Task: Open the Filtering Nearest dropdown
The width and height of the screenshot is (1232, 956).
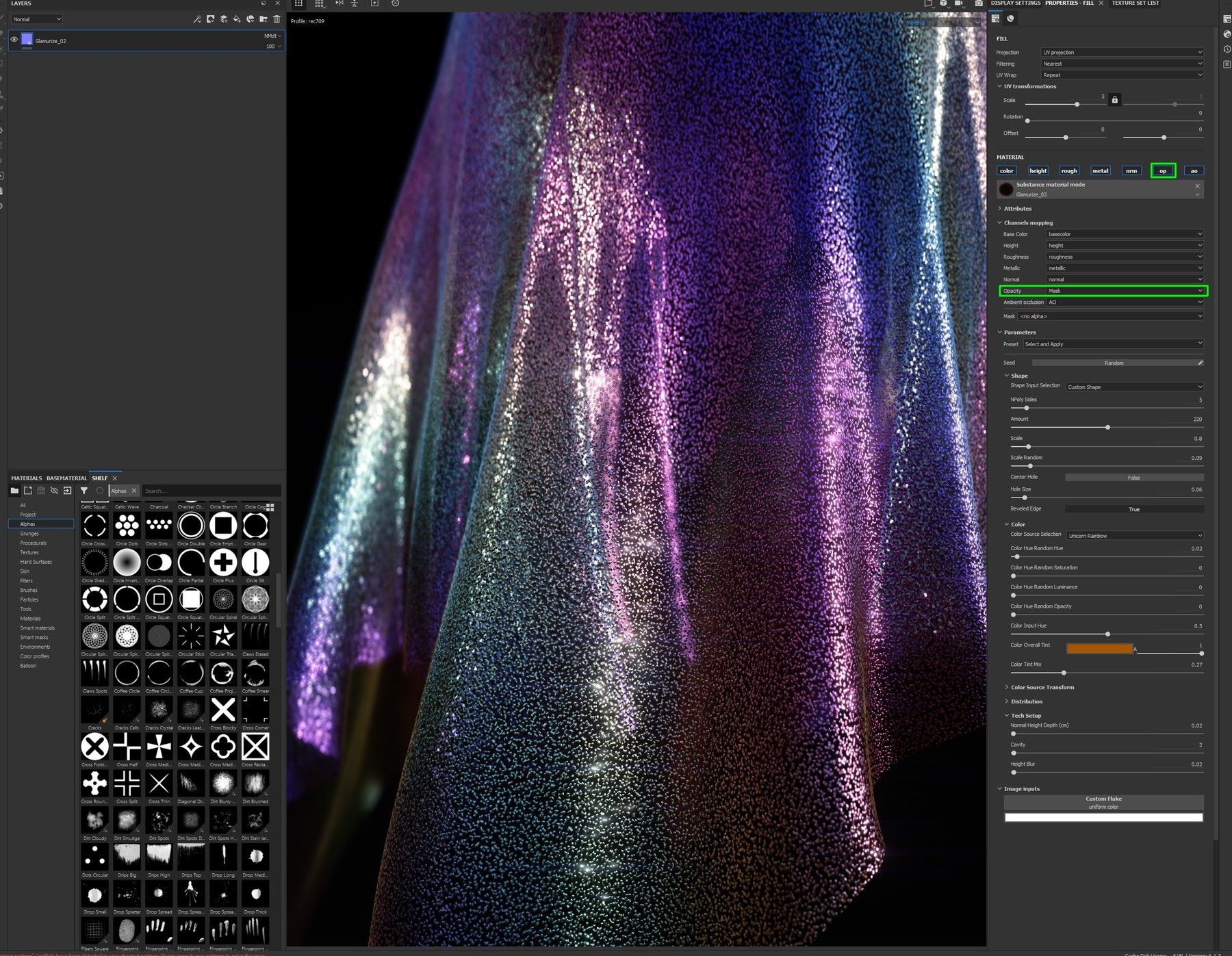Action: (1122, 64)
